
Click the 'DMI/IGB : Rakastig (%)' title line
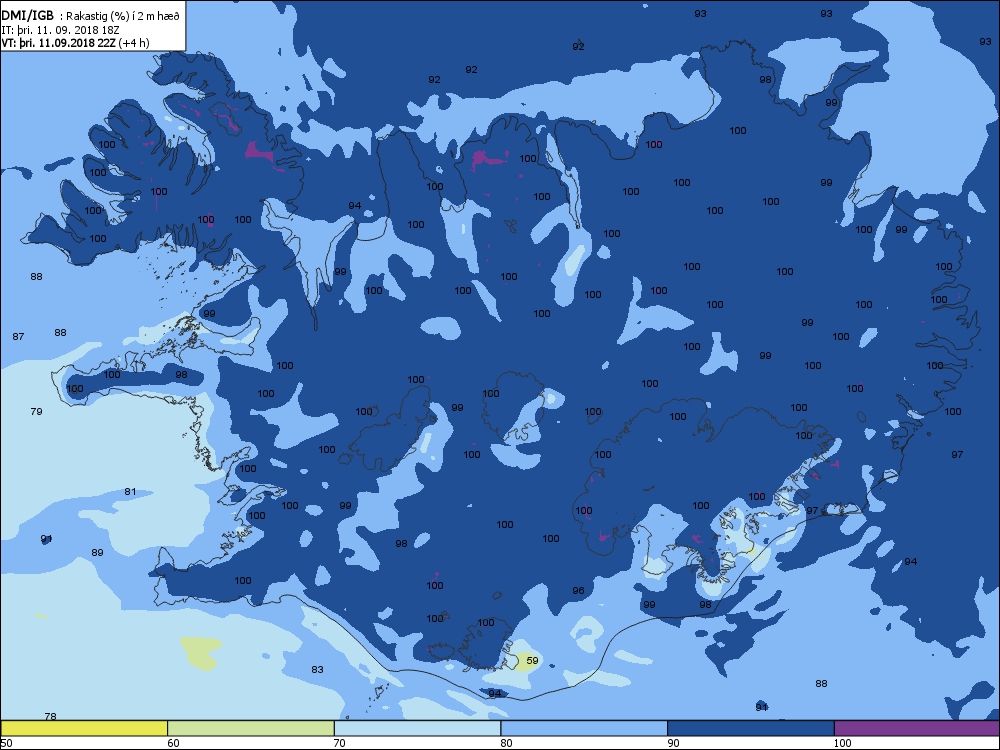point(91,17)
